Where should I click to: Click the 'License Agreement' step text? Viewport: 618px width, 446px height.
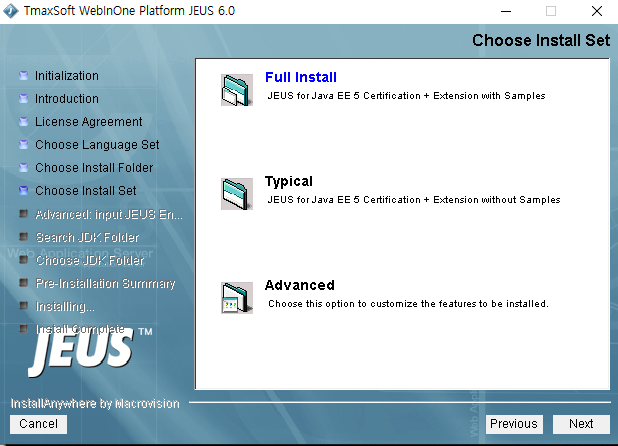coord(89,122)
